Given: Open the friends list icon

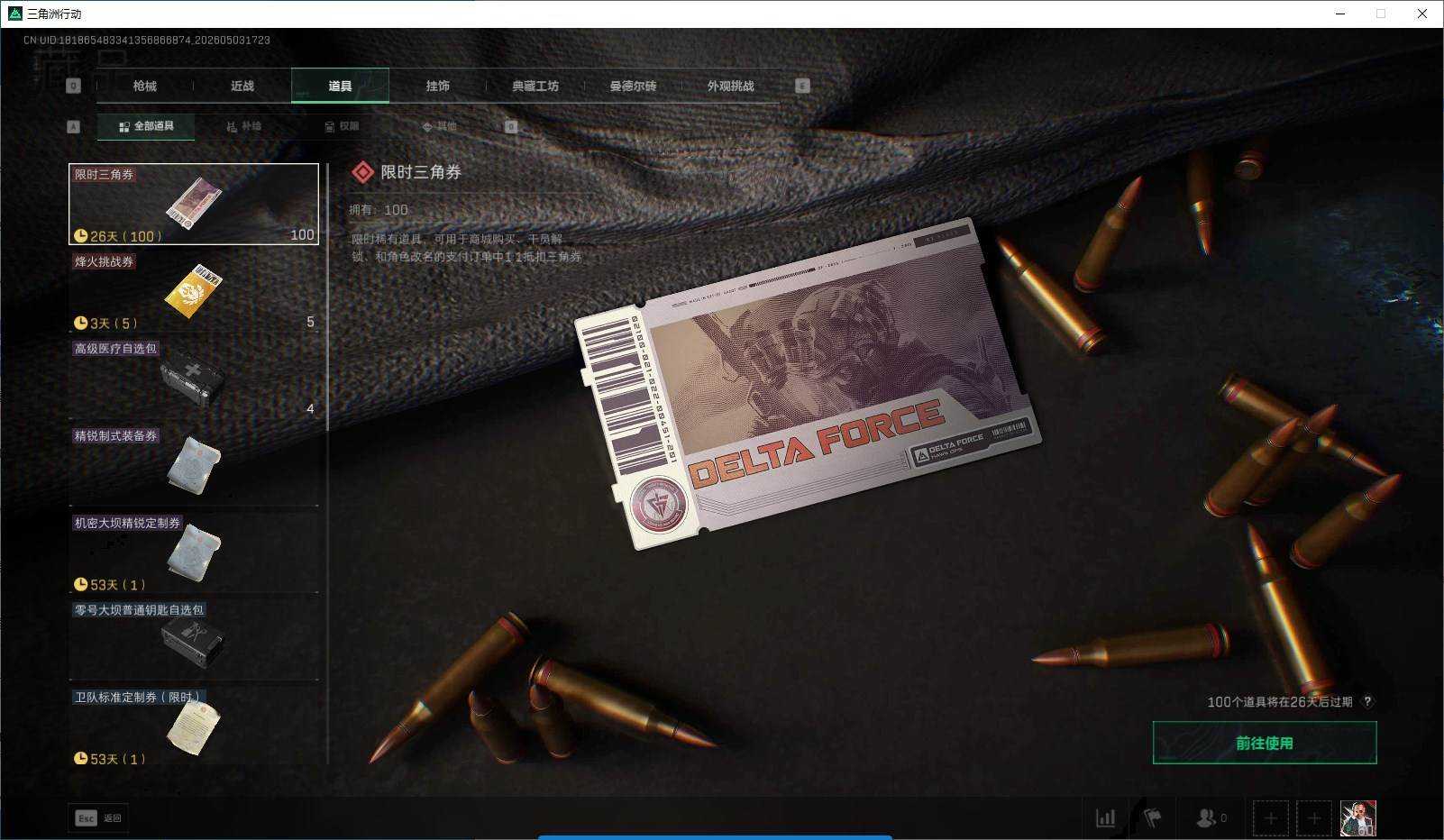Looking at the screenshot, I should point(1211,818).
